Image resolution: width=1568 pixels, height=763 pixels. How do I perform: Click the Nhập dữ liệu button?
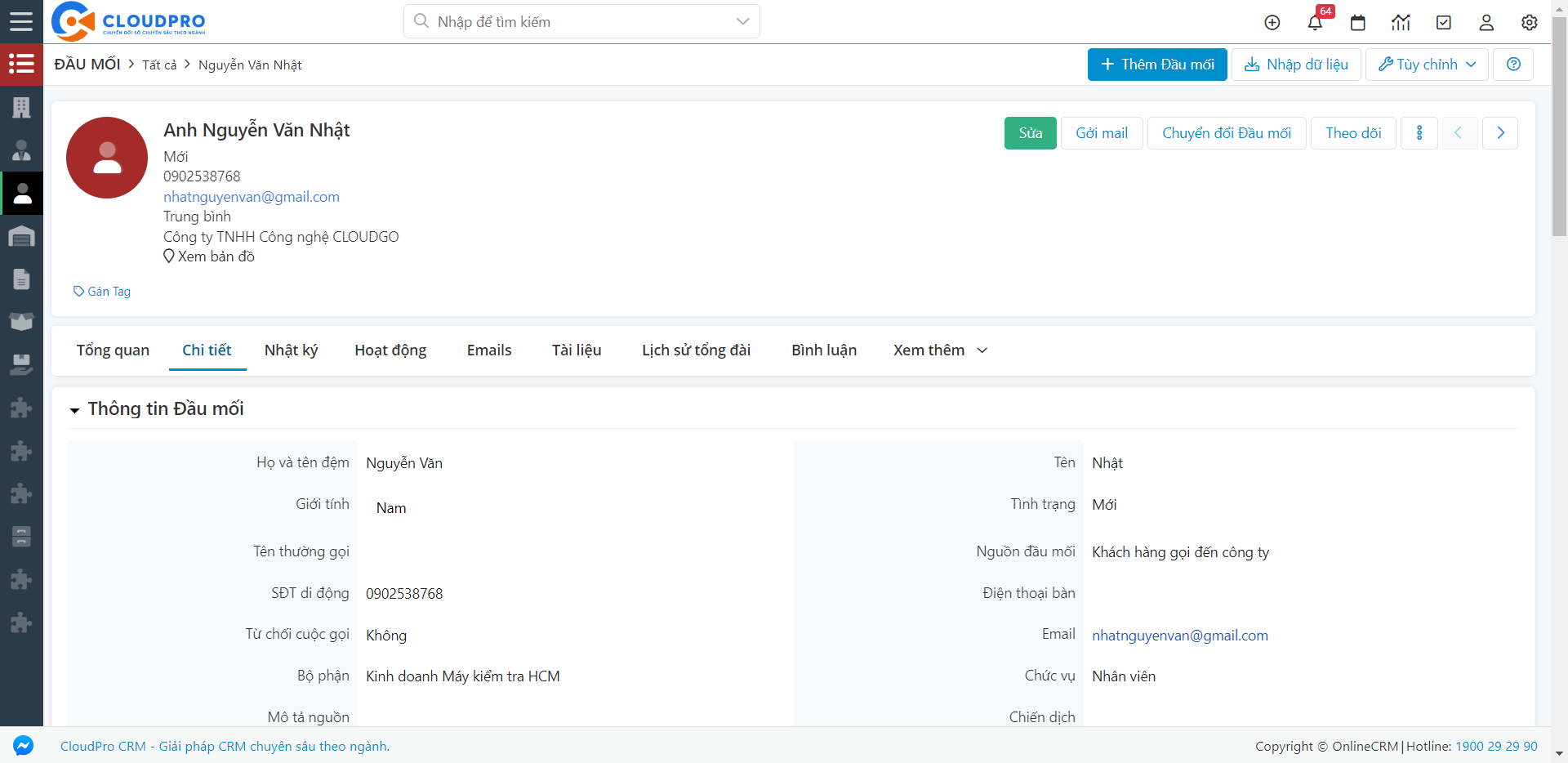[1296, 65]
